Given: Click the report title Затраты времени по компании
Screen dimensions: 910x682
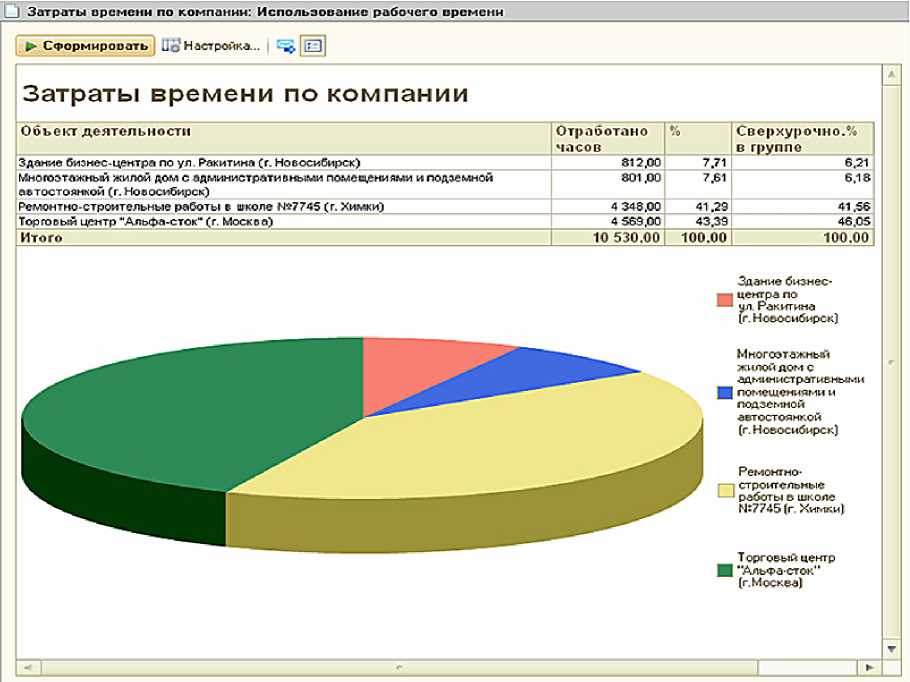Looking at the screenshot, I should [245, 94].
